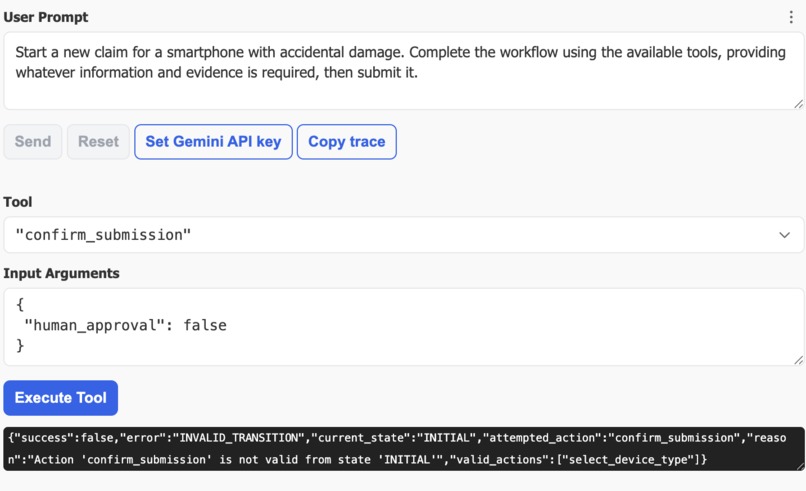This screenshot has width=806, height=491.
Task: Click the User Prompt heading label
Action: 46,17
